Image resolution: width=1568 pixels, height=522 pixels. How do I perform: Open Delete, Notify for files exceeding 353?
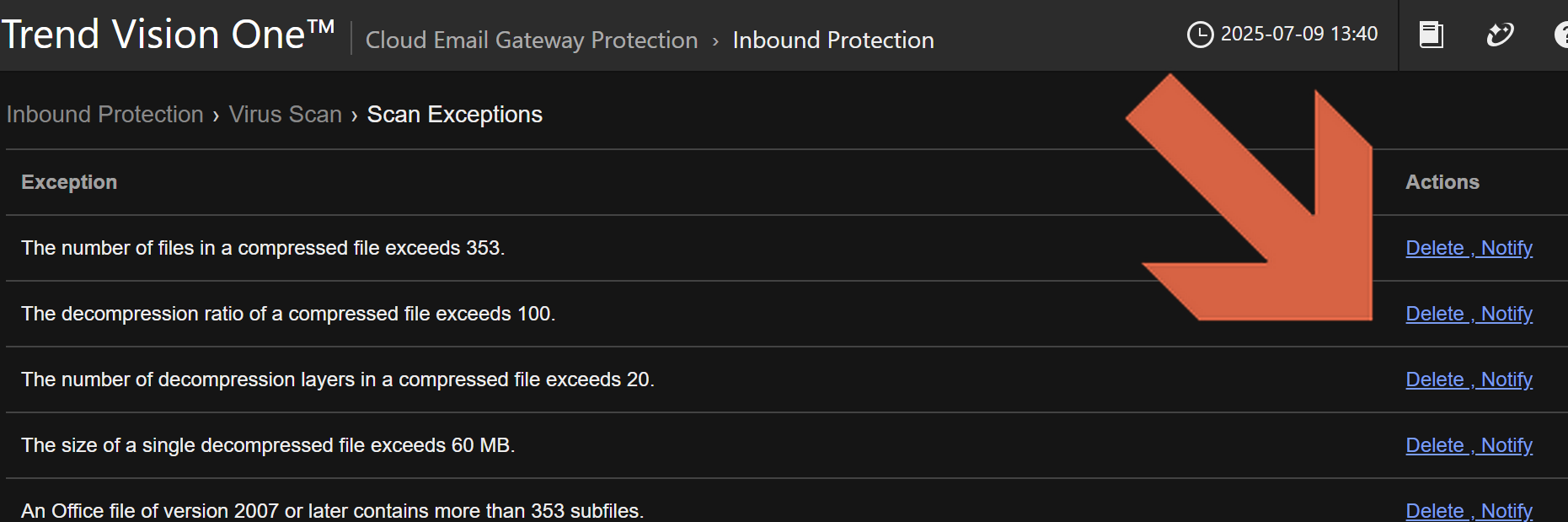coord(1469,248)
